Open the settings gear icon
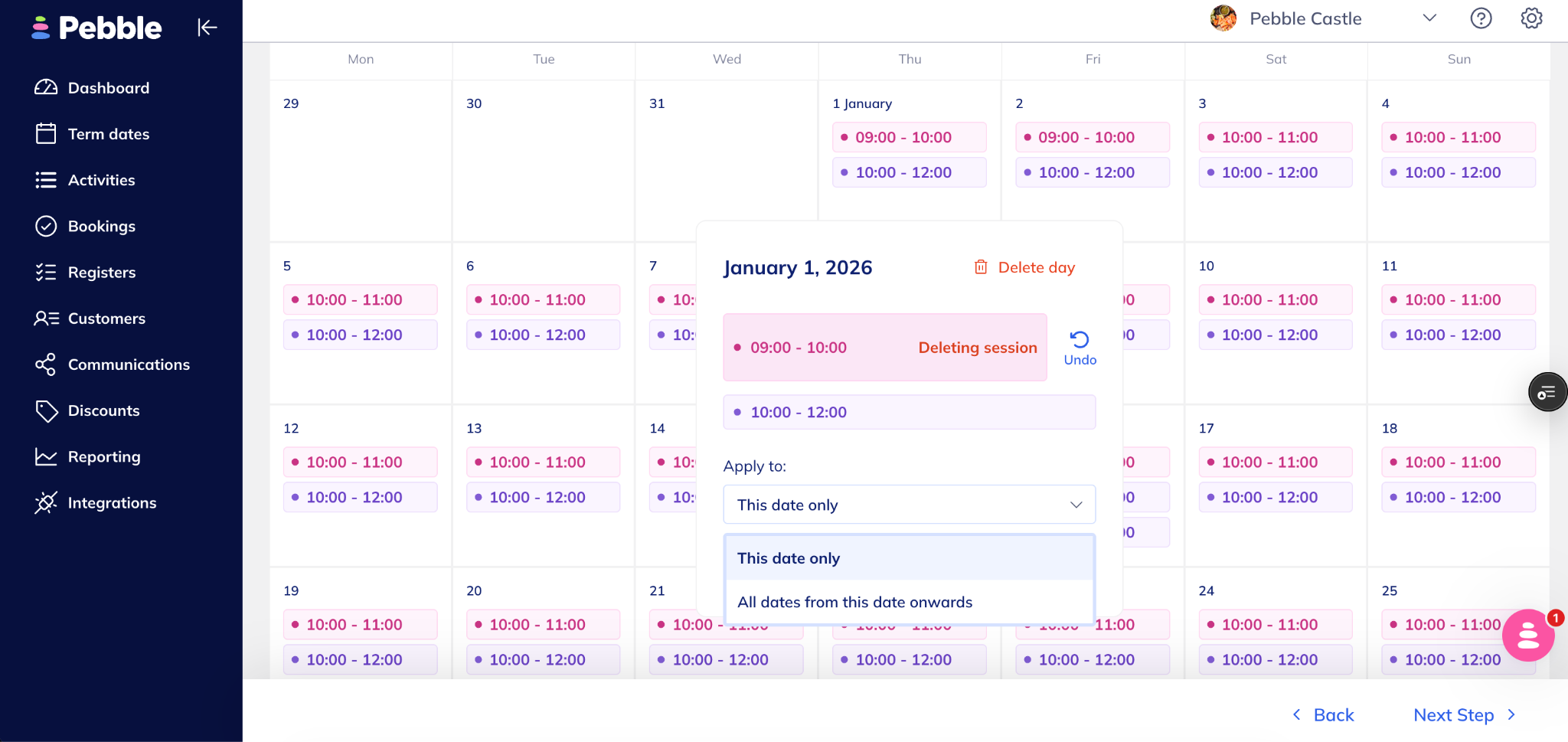 (x=1531, y=18)
